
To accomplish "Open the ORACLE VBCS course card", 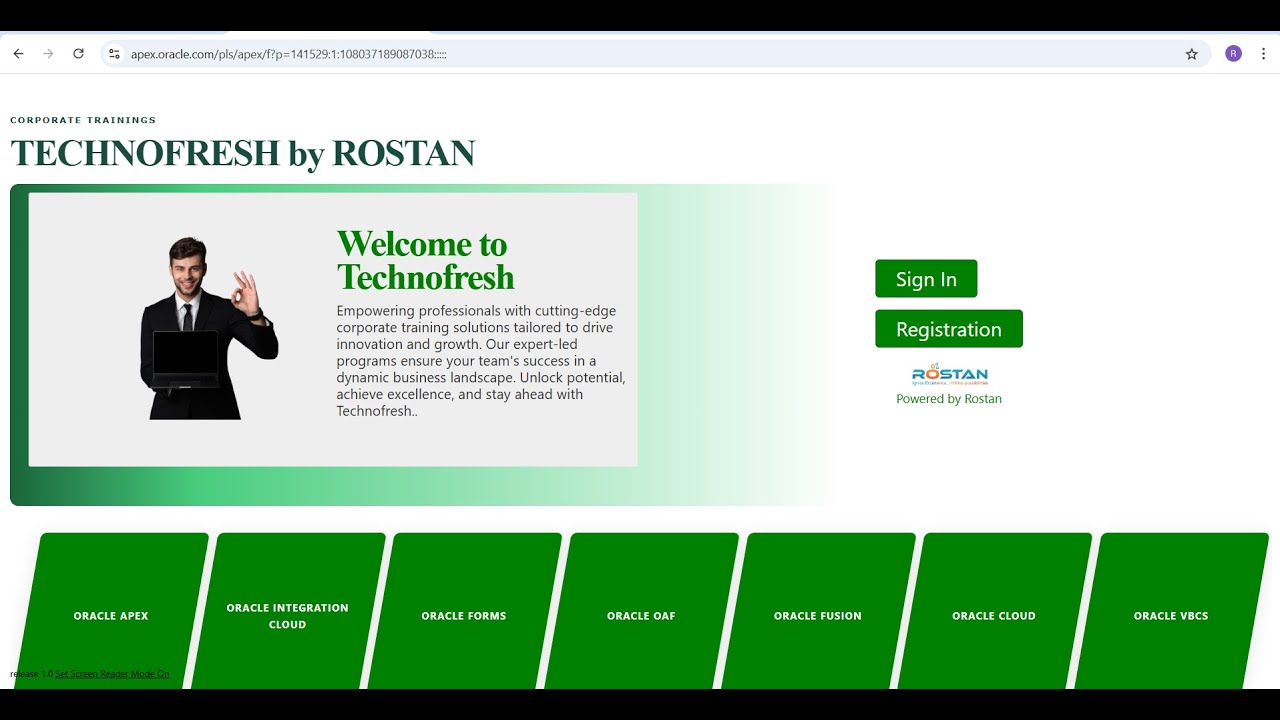I will 1171,611.
